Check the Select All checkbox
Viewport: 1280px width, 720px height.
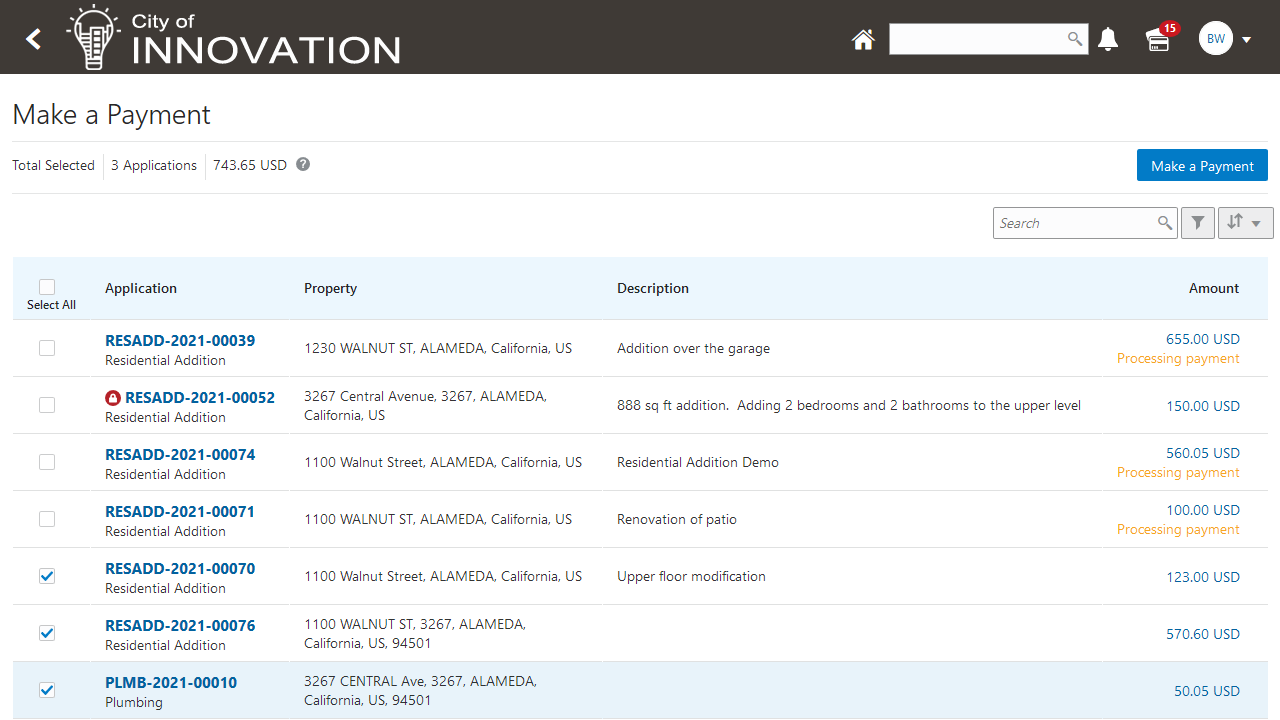[47, 287]
